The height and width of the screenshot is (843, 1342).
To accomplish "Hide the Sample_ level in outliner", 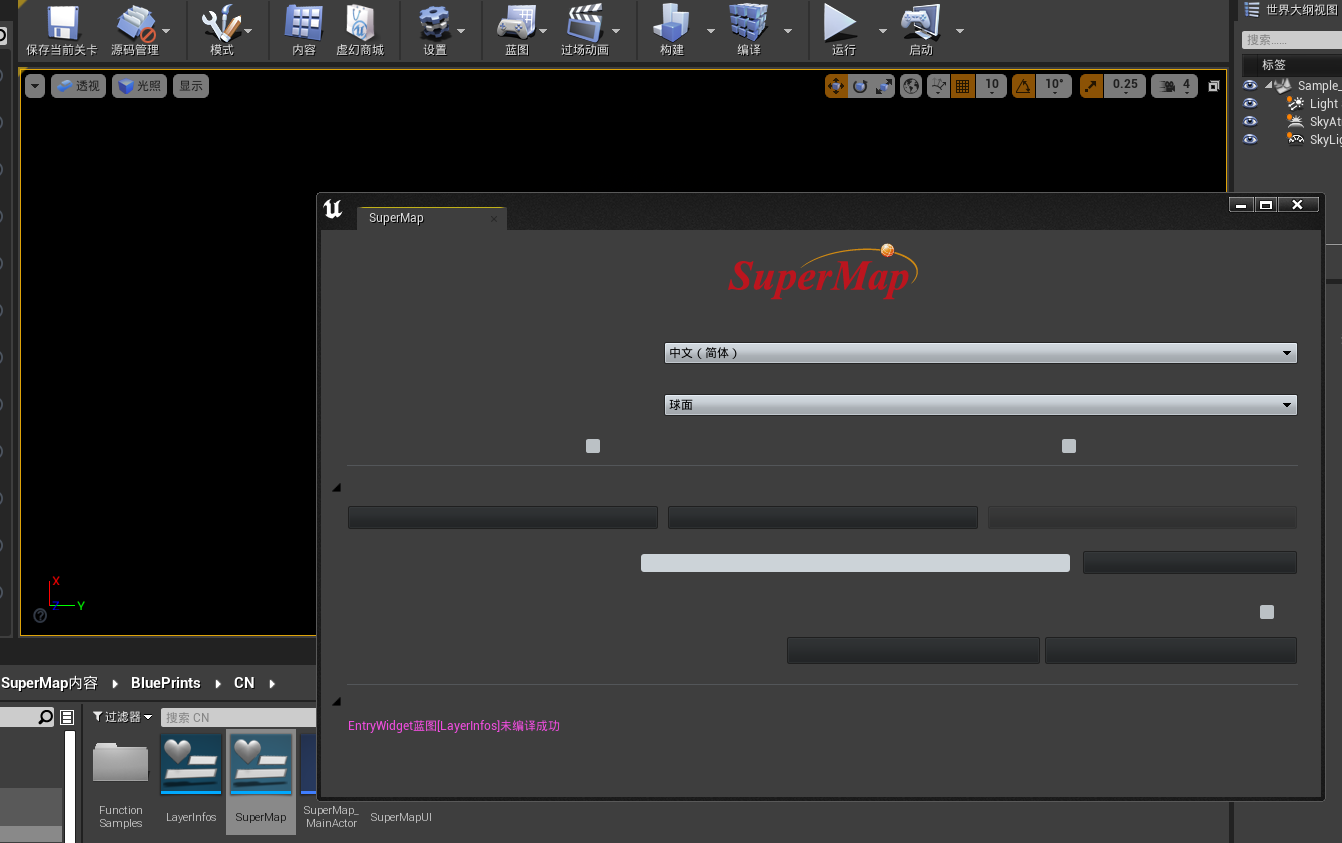I will click(x=1250, y=85).
